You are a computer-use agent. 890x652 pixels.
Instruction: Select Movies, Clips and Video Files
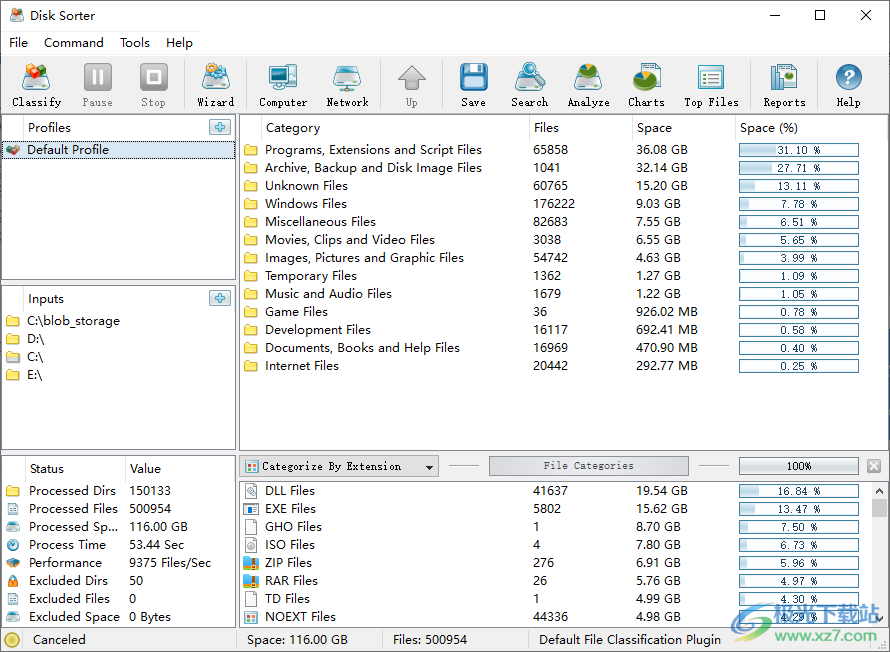click(350, 240)
